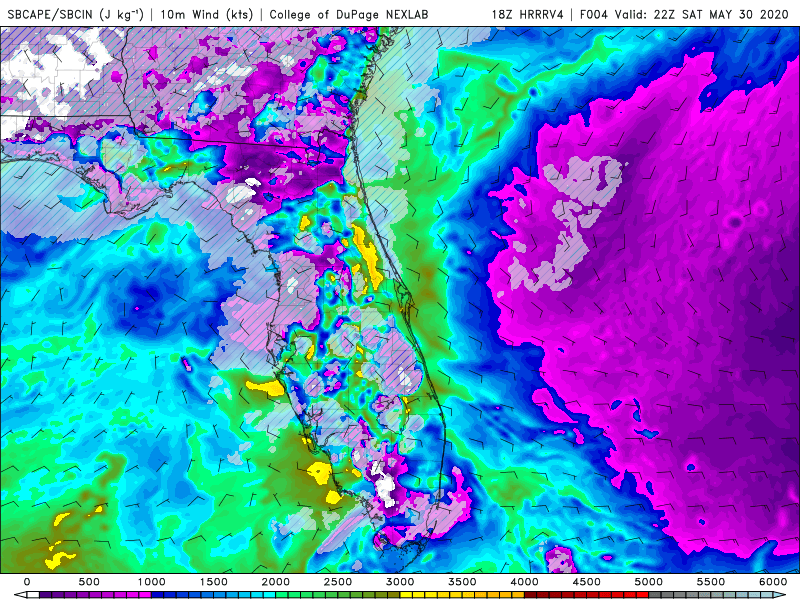Click the '4500' color bar label
Image resolution: width=800 pixels, height=600 pixels.
click(587, 582)
